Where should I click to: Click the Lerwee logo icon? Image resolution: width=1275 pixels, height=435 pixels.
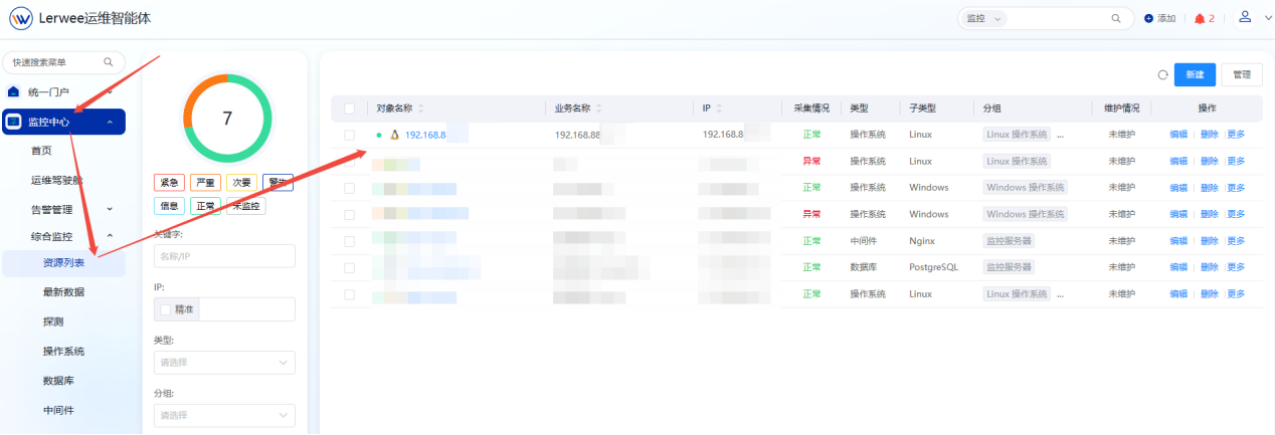[21, 18]
